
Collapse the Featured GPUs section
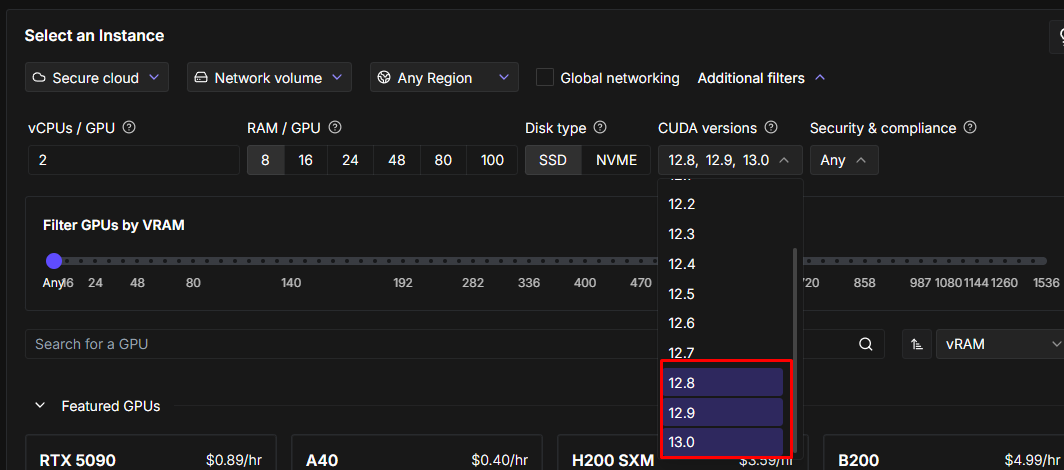(x=40, y=406)
